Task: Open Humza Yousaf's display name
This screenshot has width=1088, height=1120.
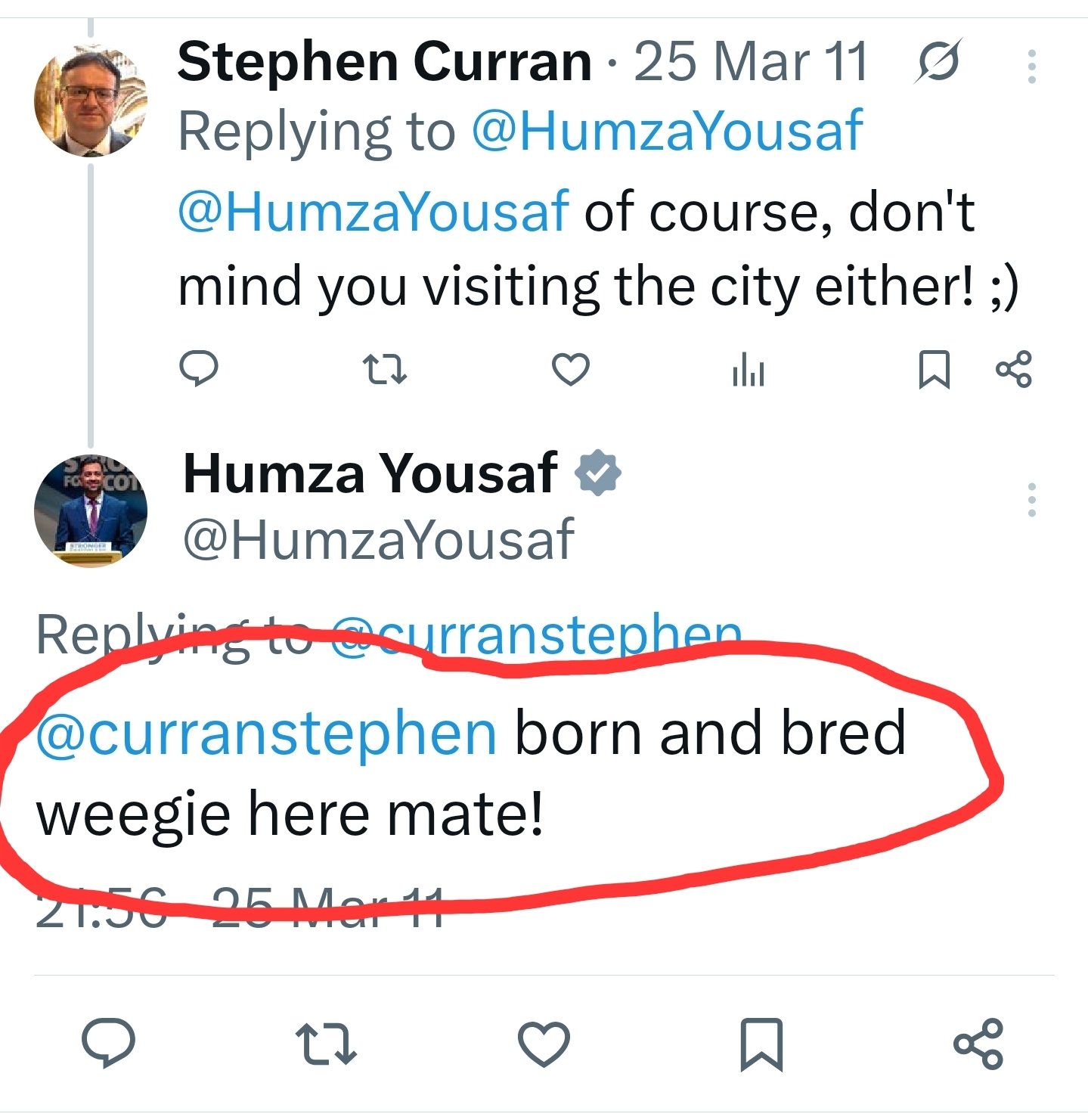Action: pos(370,473)
